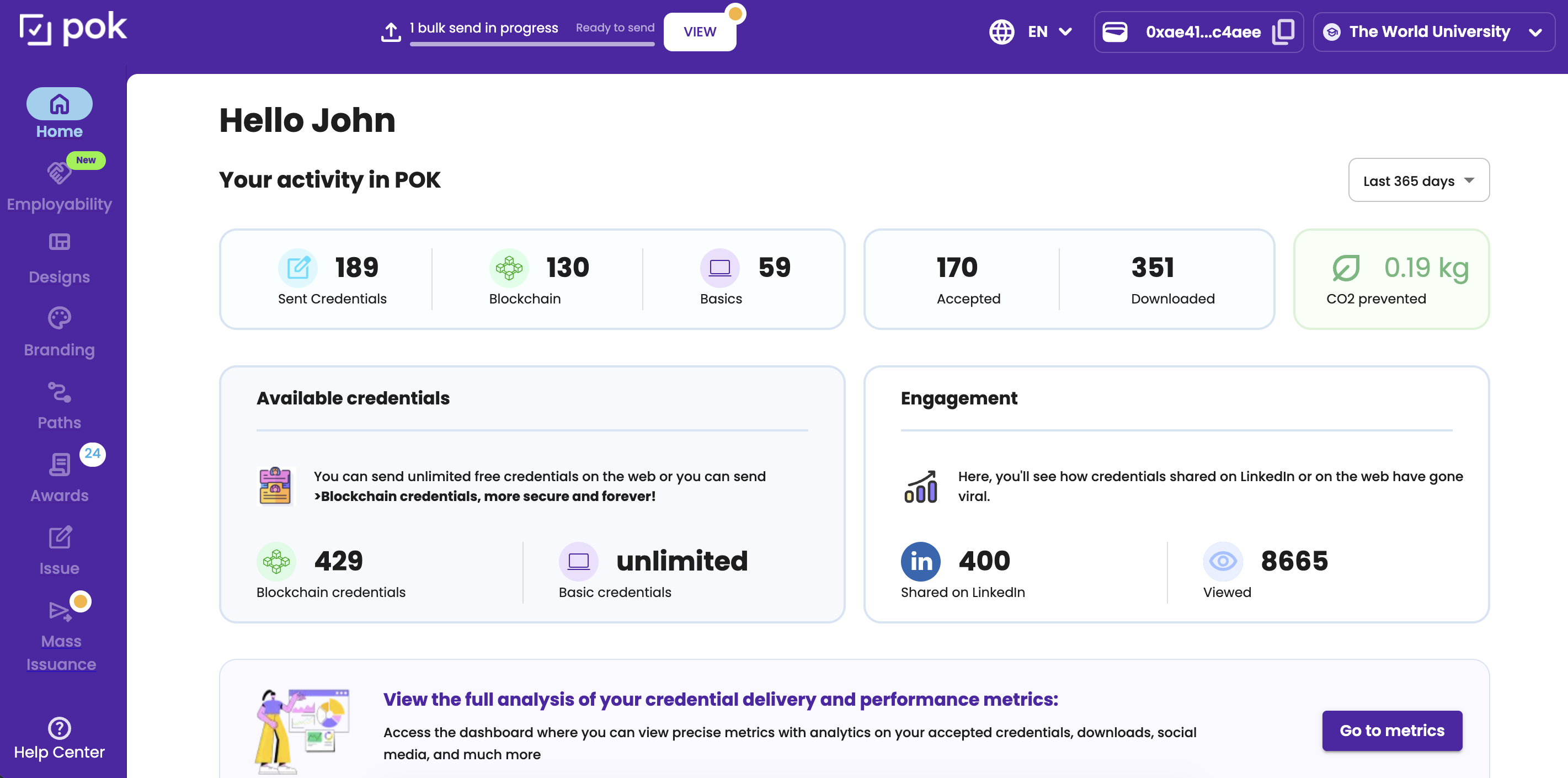Expand the Last 365 days filter
The image size is (1568, 778).
click(x=1418, y=180)
